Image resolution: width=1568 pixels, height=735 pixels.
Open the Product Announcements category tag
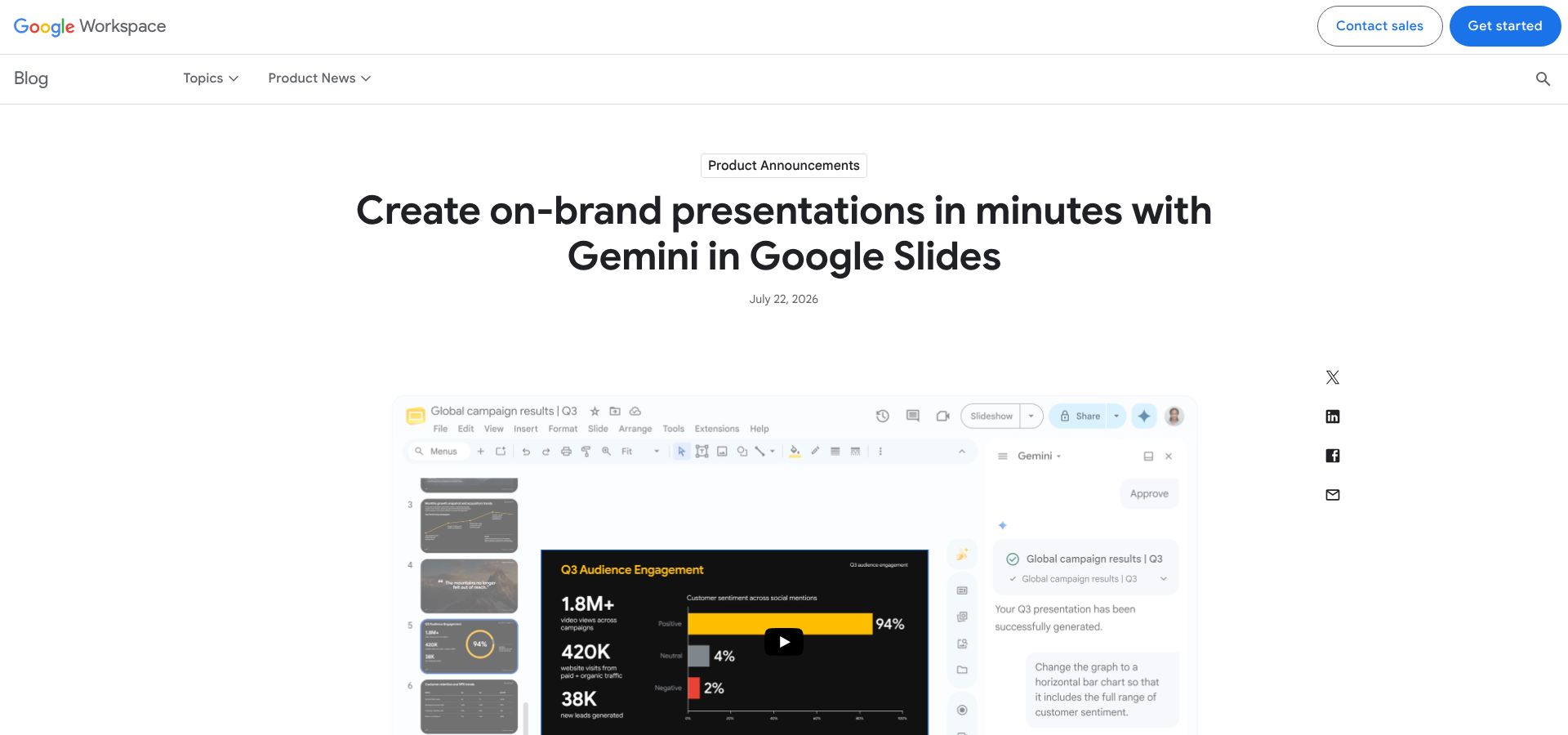click(784, 166)
